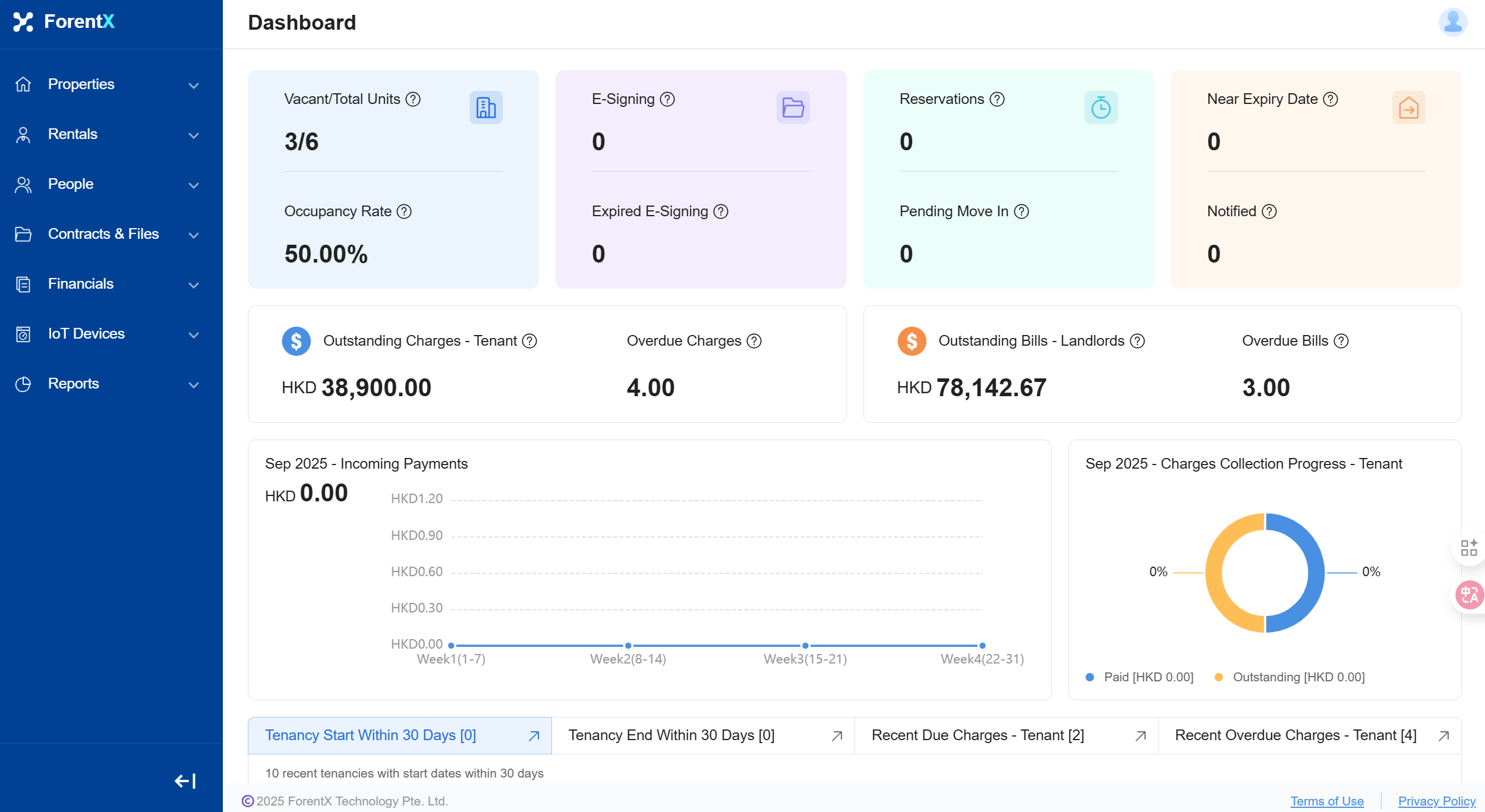Click the E-Signing folder icon

793,108
